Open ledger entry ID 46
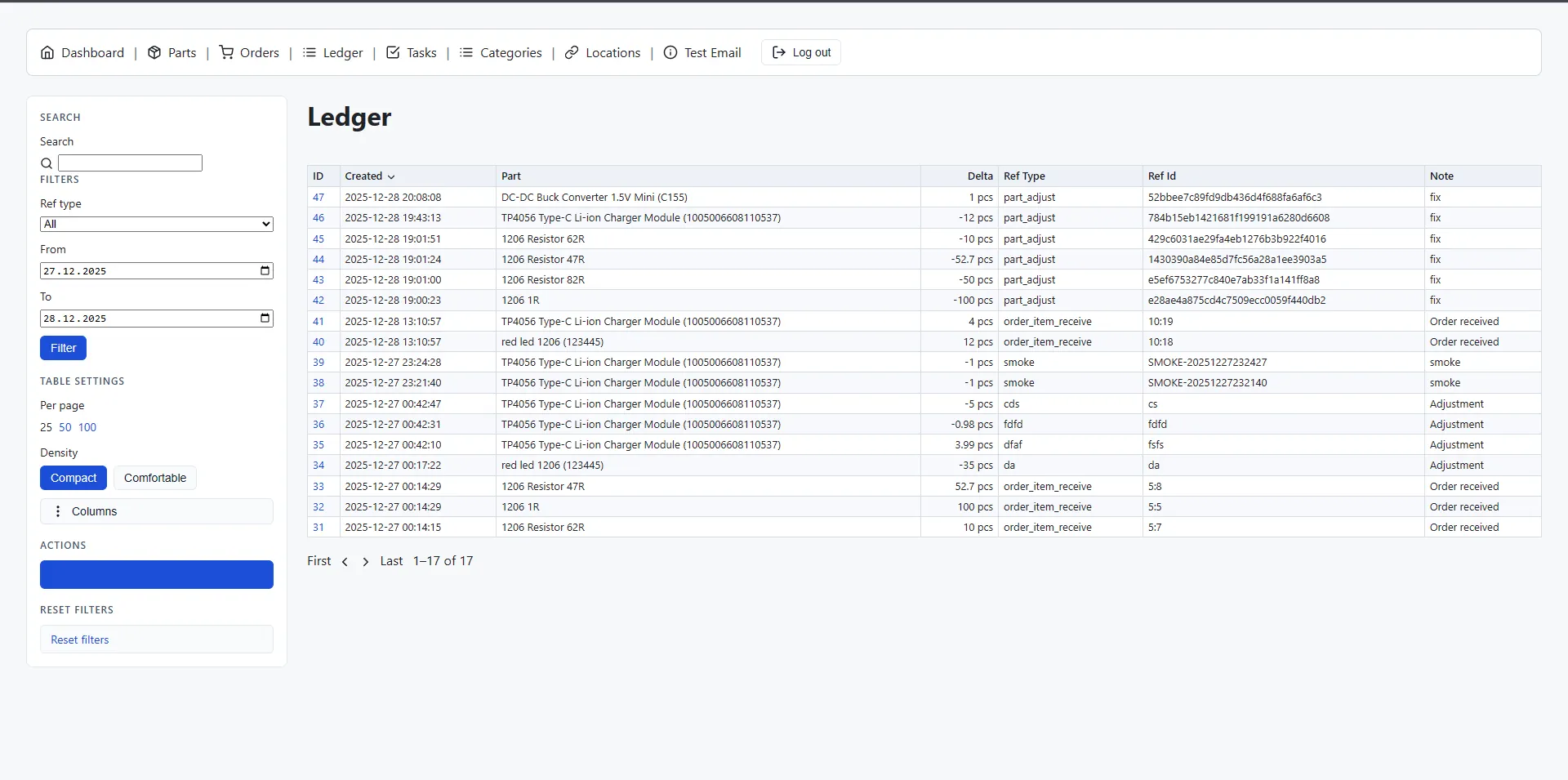 coord(318,217)
